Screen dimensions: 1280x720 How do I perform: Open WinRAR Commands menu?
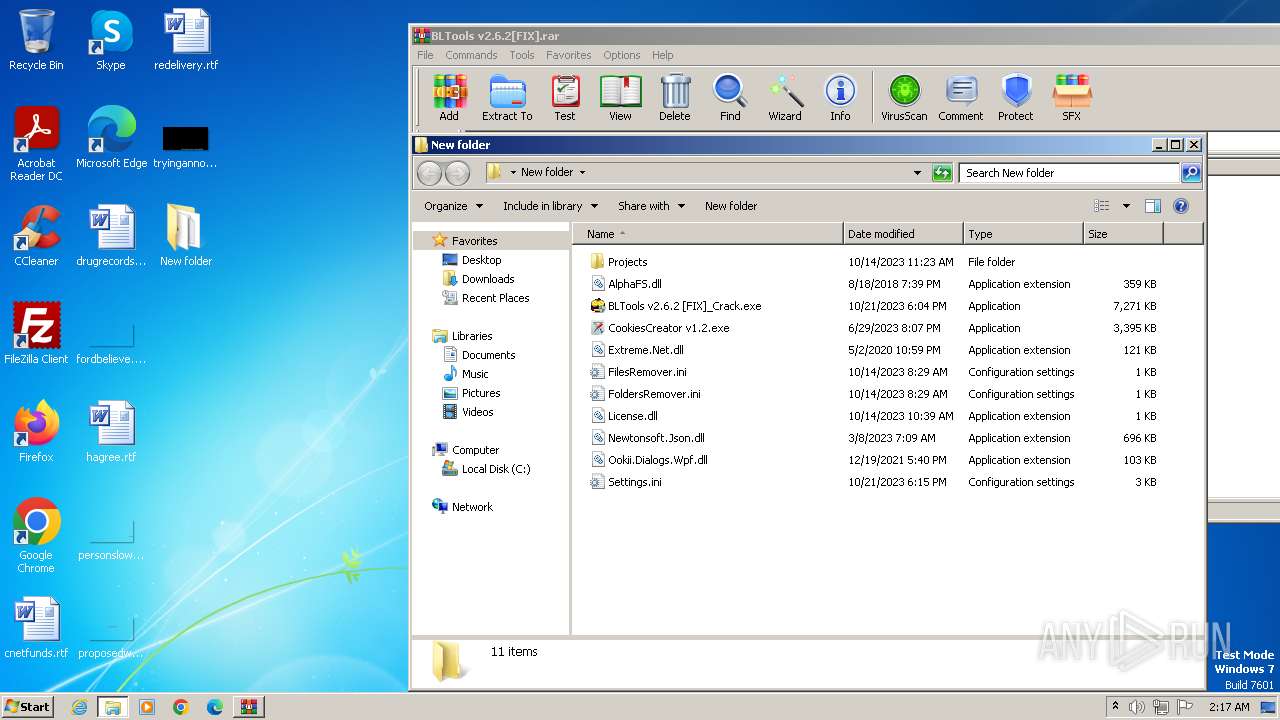pos(471,55)
